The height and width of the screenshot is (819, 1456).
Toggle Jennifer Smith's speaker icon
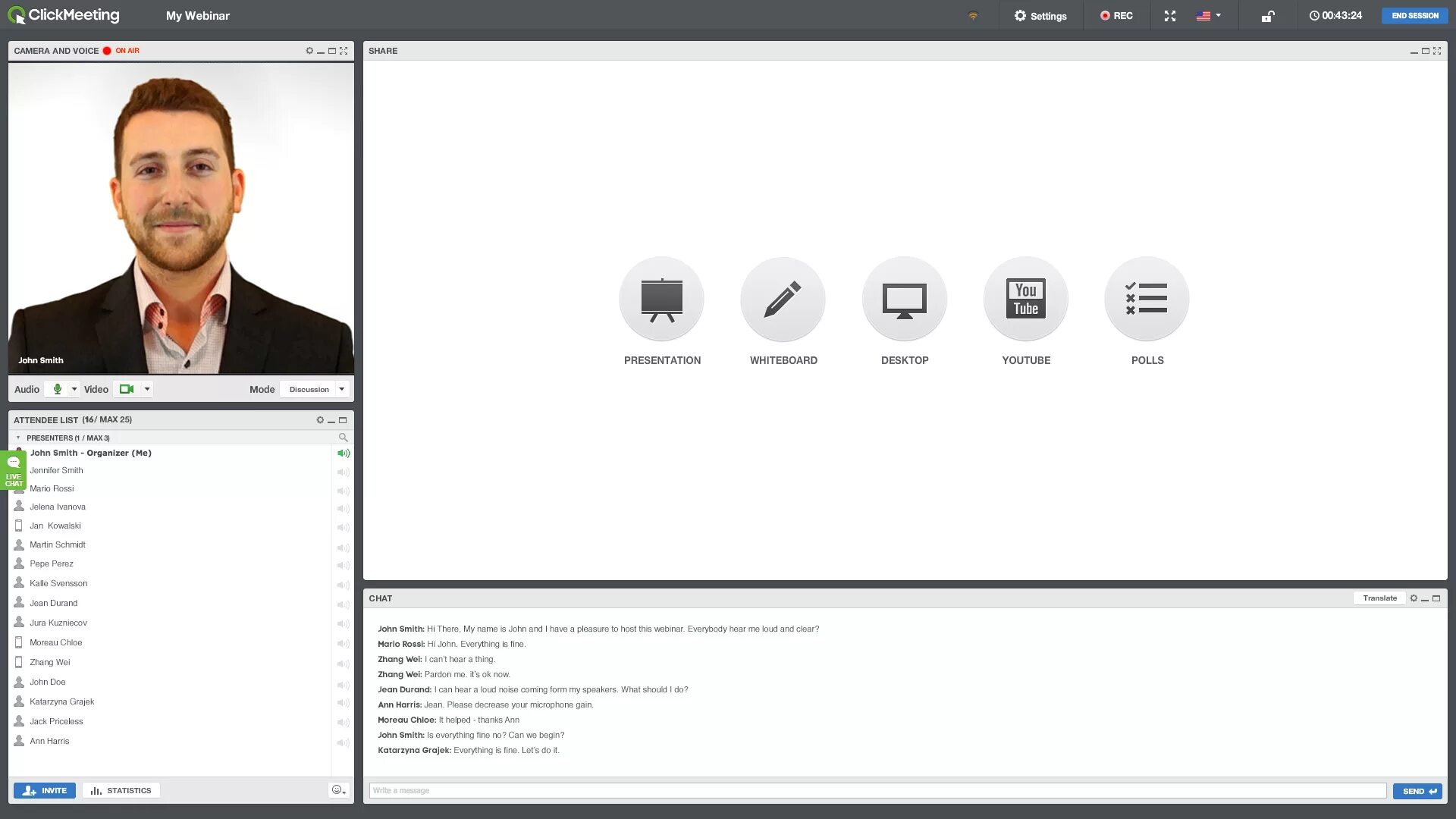(343, 472)
